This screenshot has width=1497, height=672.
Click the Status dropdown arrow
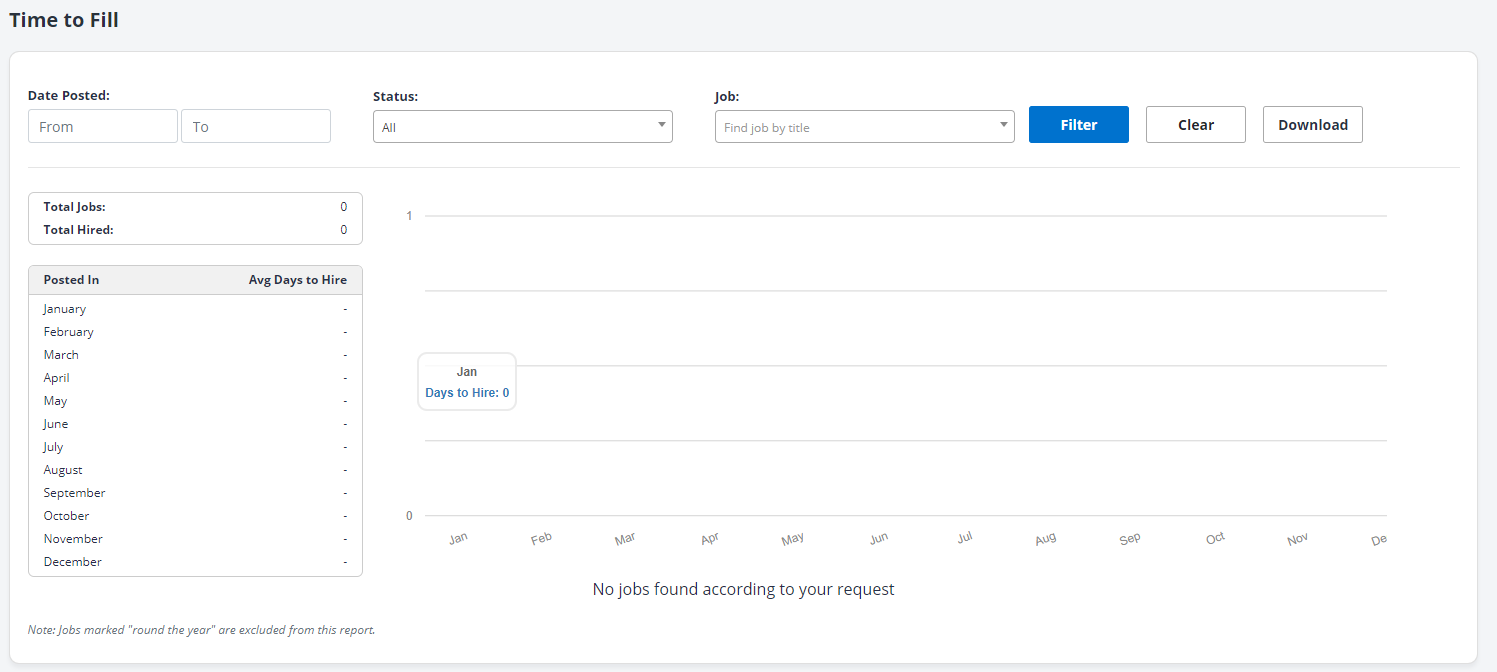(661, 125)
